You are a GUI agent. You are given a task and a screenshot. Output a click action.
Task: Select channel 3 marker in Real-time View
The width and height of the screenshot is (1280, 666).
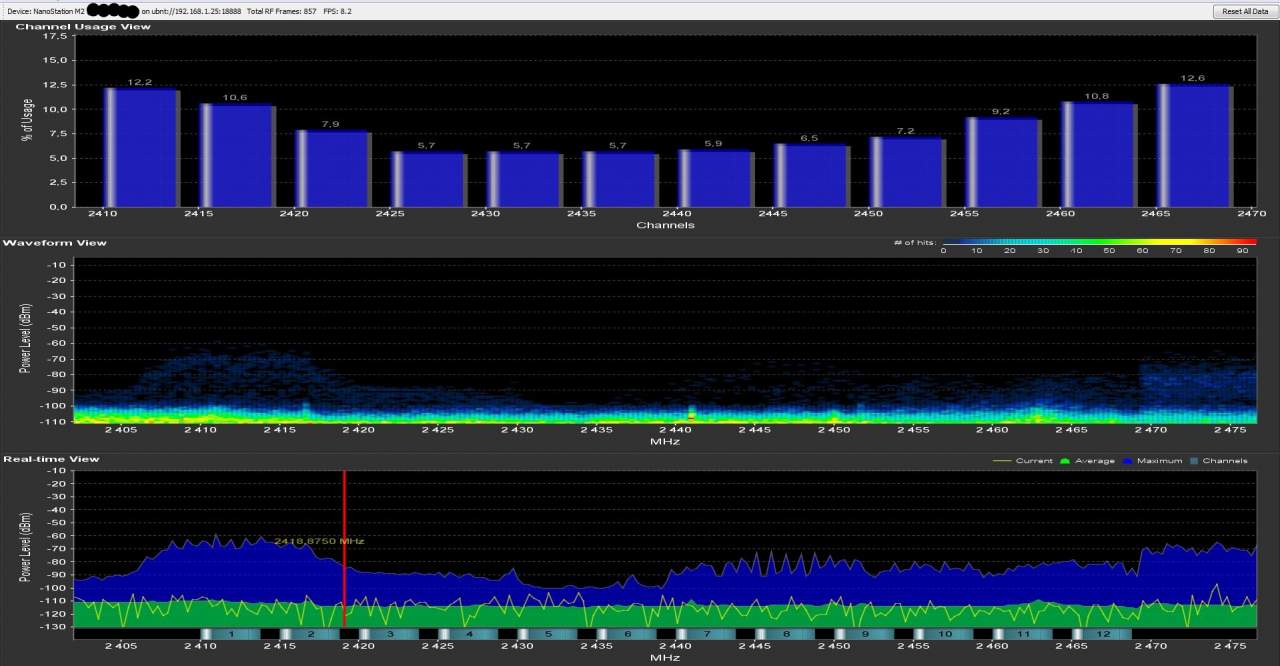(389, 634)
